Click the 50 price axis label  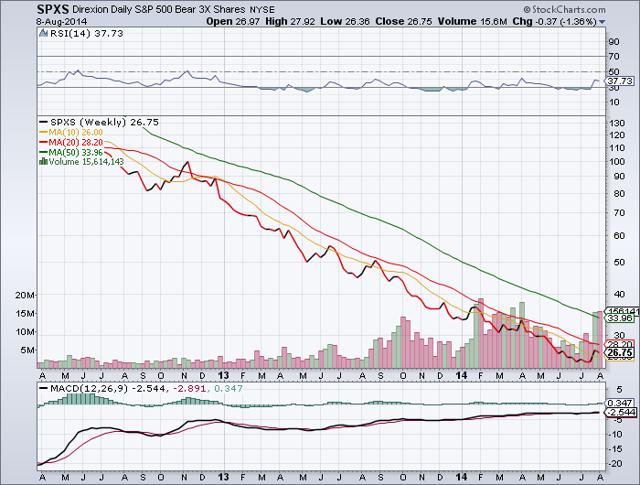click(x=619, y=262)
